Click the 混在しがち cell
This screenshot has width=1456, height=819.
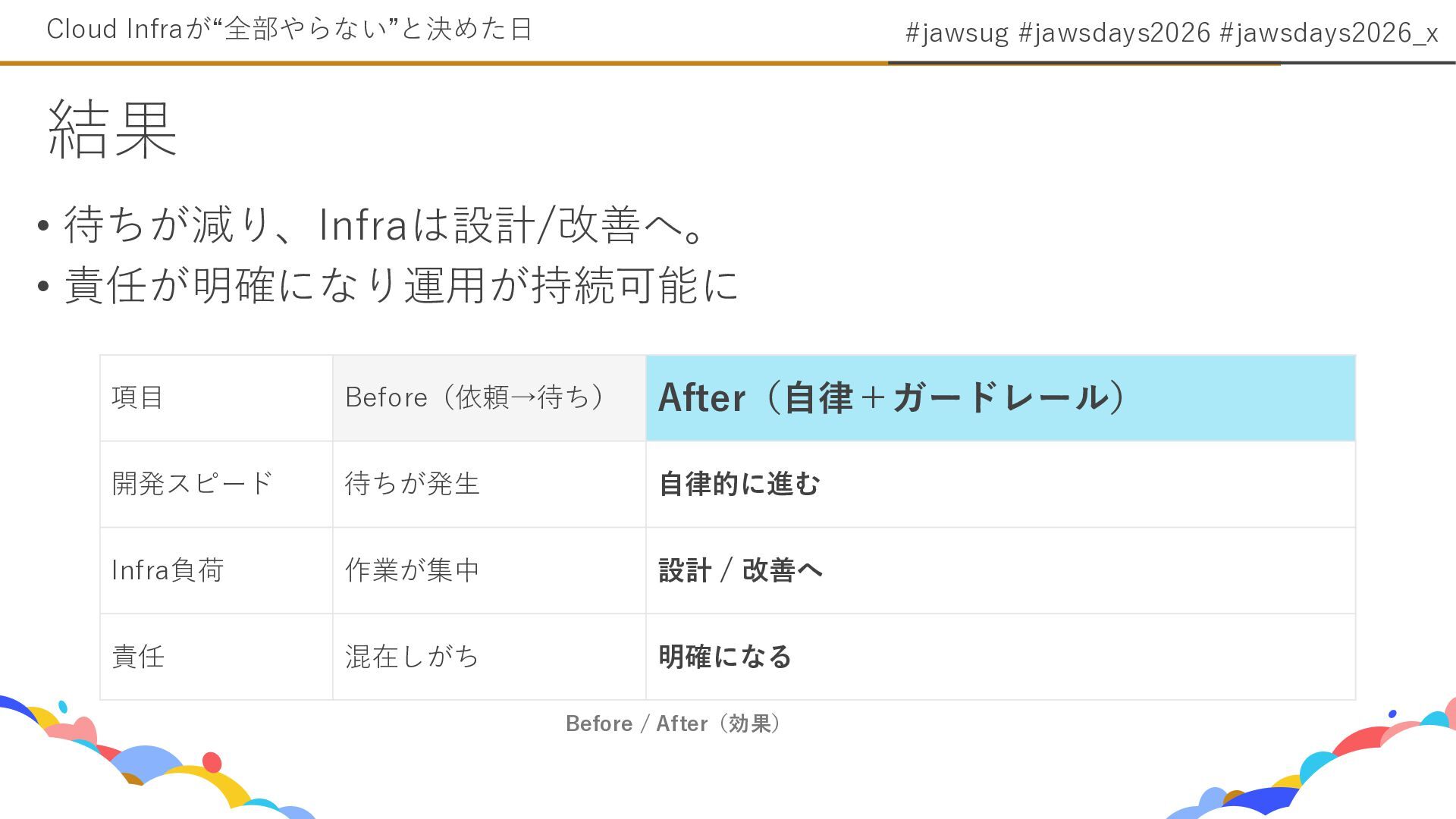pos(413,657)
